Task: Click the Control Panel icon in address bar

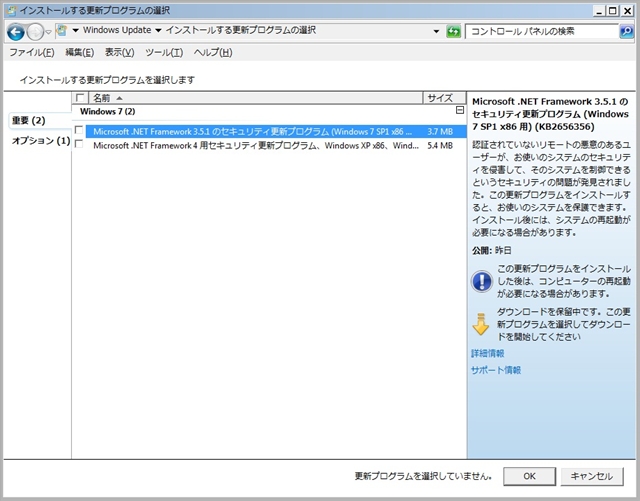Action: 62,30
